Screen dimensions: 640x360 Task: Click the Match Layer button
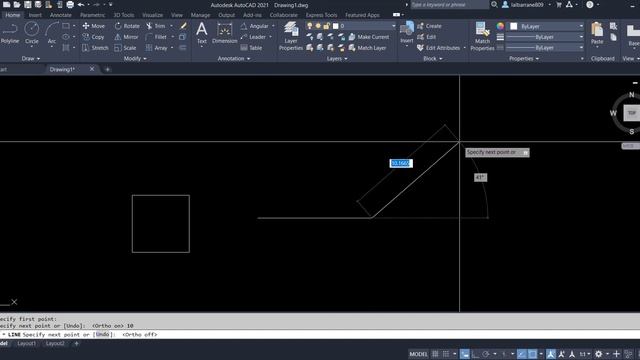367,48
